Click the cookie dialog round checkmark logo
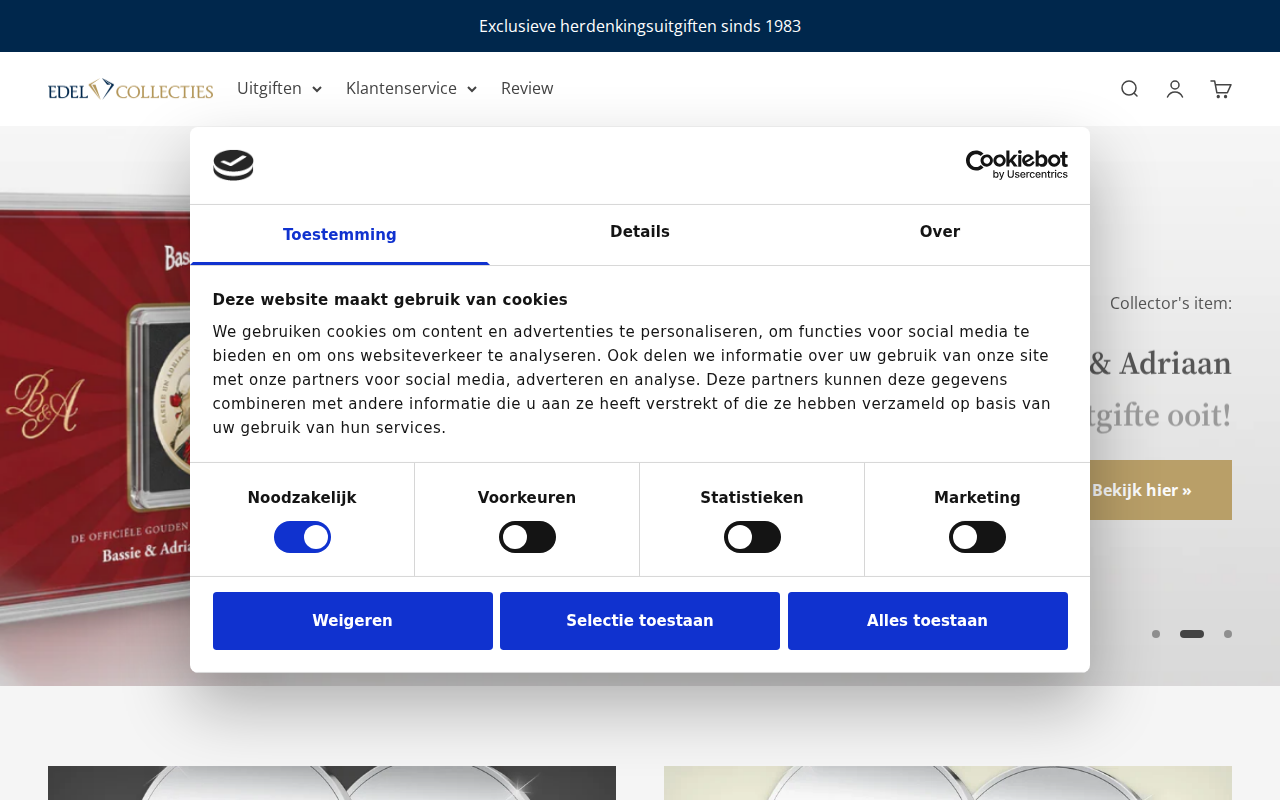This screenshot has width=1280, height=800. (233, 165)
